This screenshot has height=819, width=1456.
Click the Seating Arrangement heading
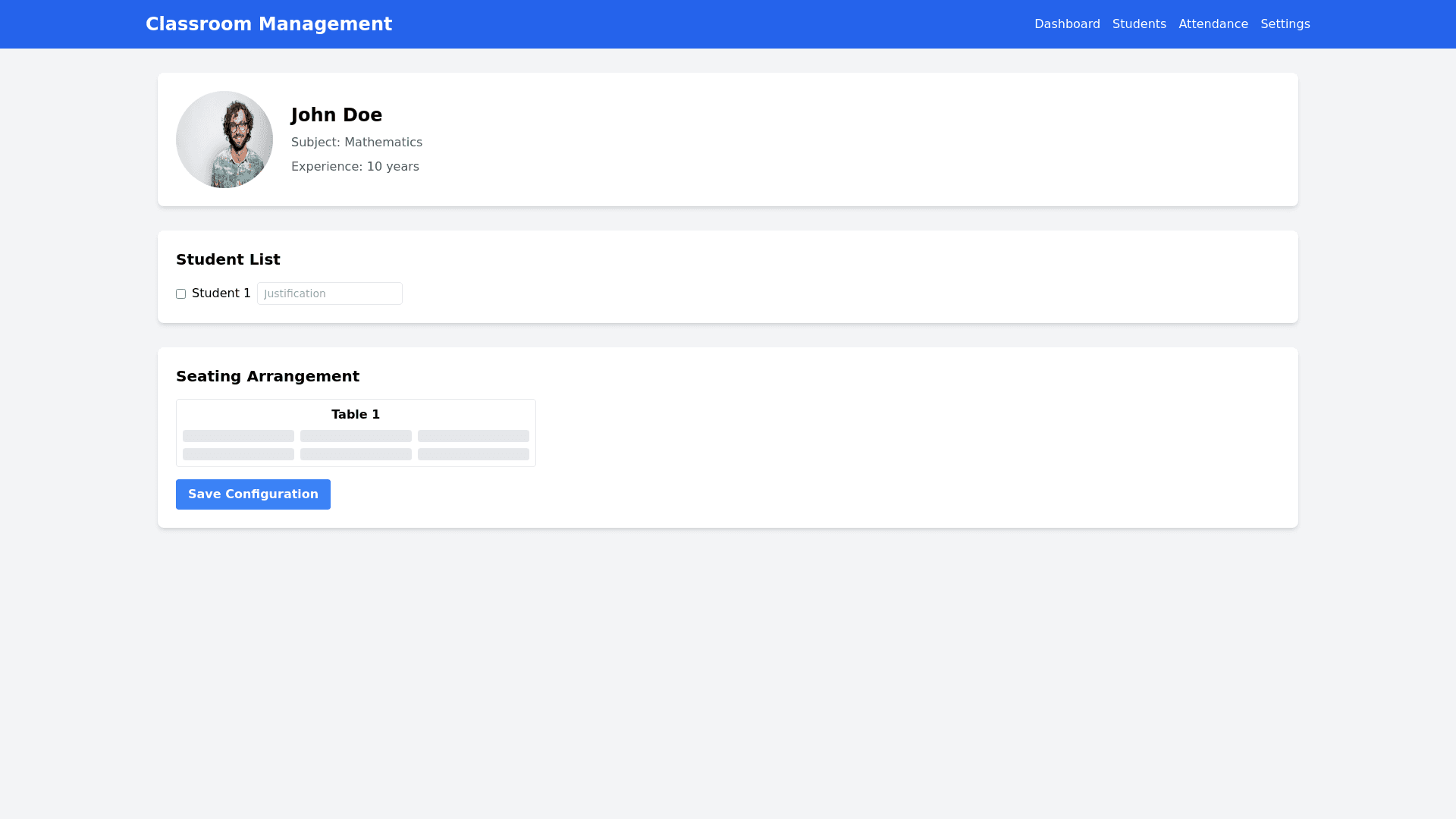pos(268,377)
